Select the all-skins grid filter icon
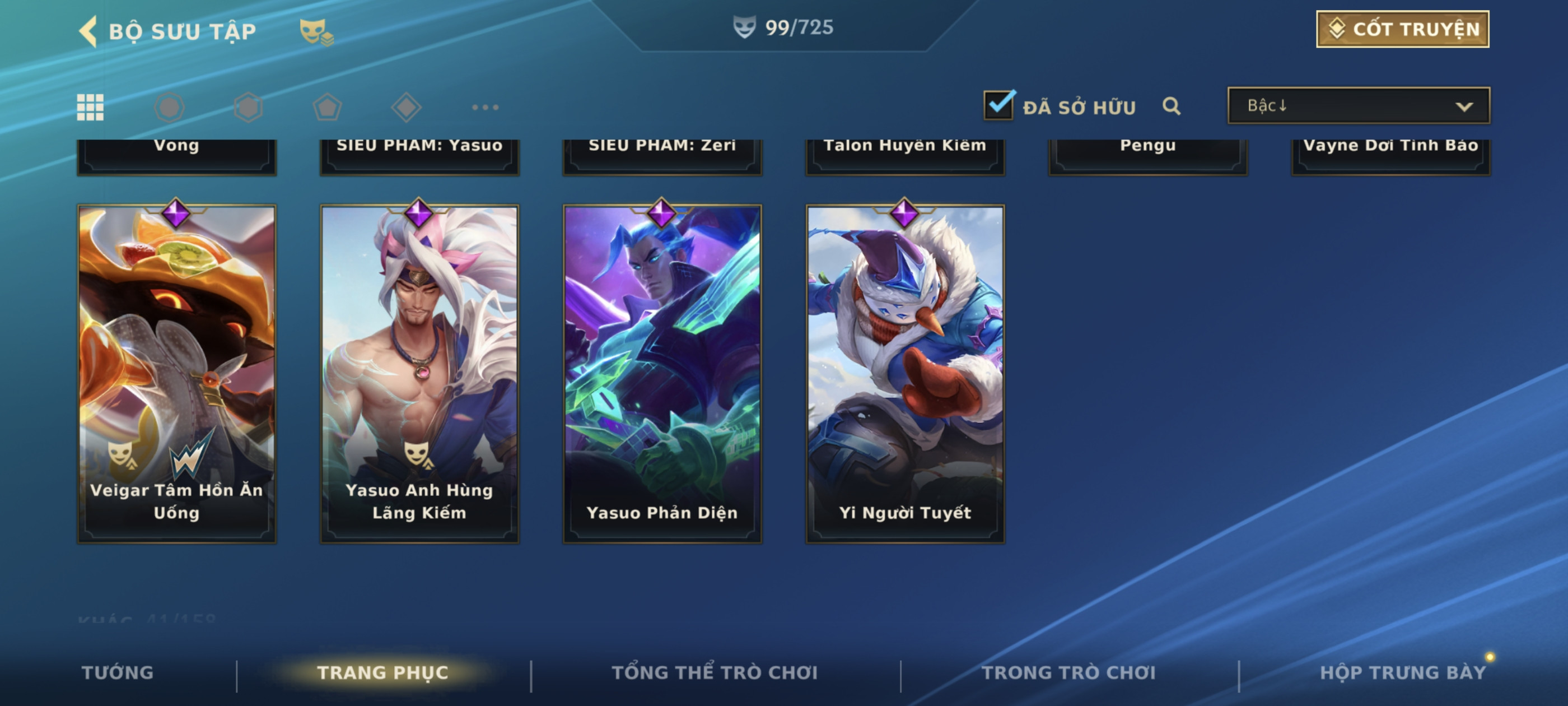The height and width of the screenshot is (706, 1568). [x=90, y=107]
